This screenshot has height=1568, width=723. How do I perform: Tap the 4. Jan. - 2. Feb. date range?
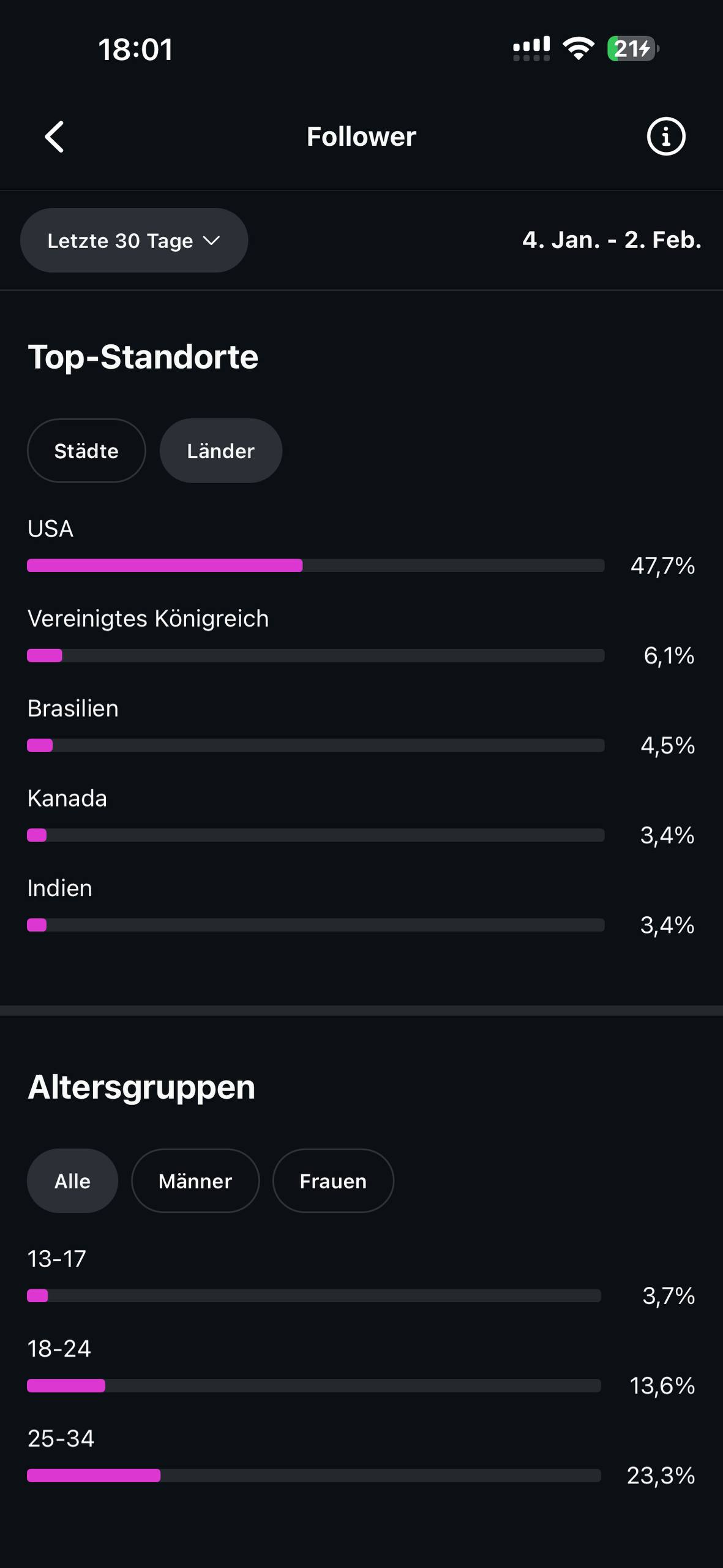click(x=612, y=240)
